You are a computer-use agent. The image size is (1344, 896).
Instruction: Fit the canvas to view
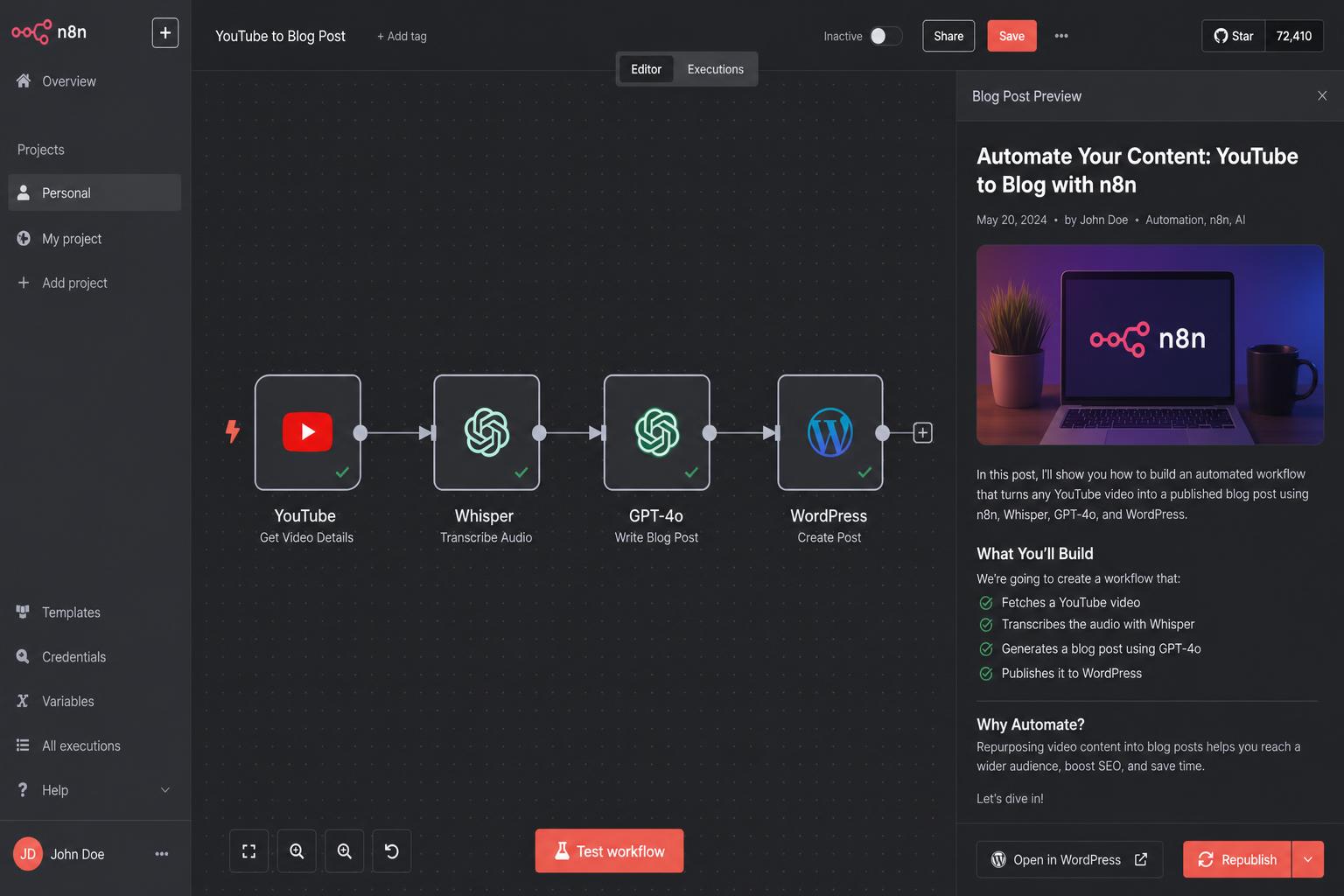(x=249, y=851)
